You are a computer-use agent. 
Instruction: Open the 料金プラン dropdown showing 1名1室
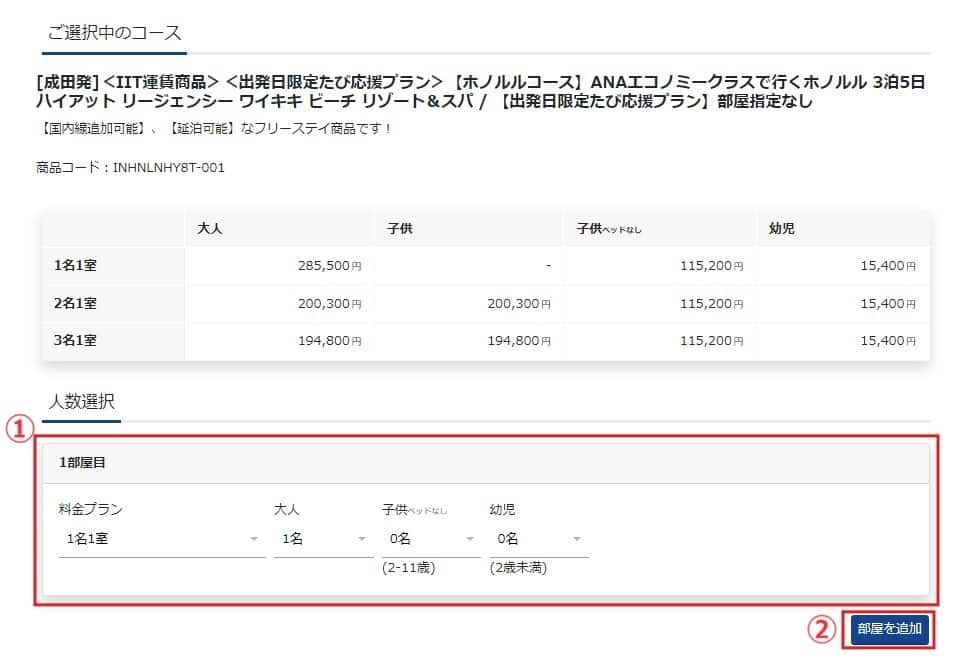160,539
